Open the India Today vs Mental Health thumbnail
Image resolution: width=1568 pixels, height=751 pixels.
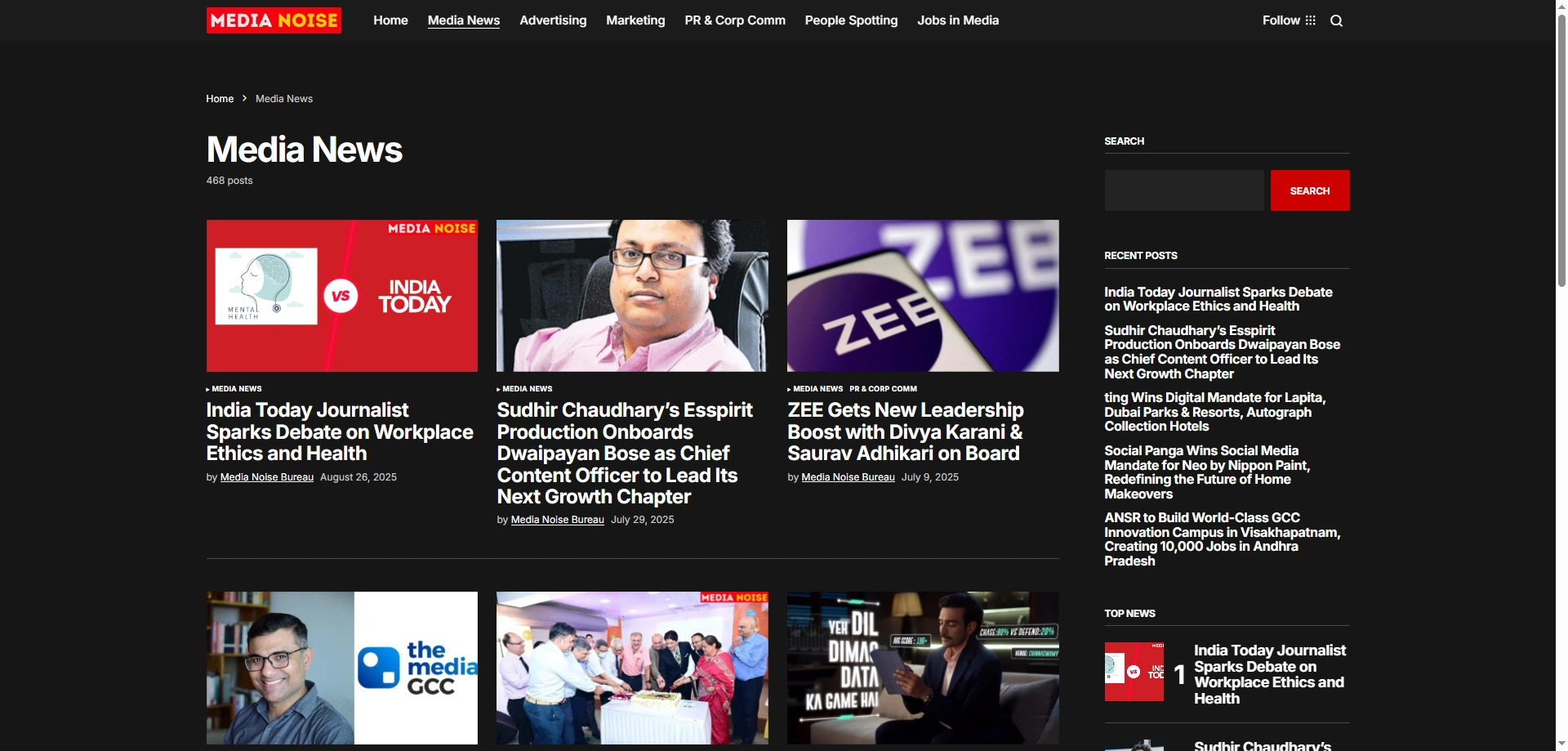[x=342, y=296]
